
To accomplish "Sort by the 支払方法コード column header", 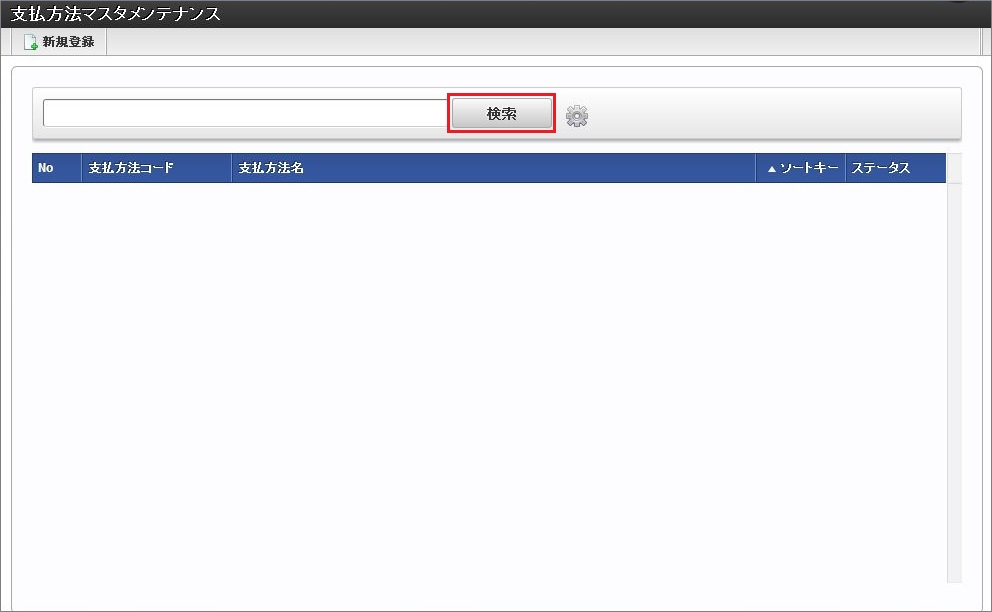I will [x=156, y=168].
